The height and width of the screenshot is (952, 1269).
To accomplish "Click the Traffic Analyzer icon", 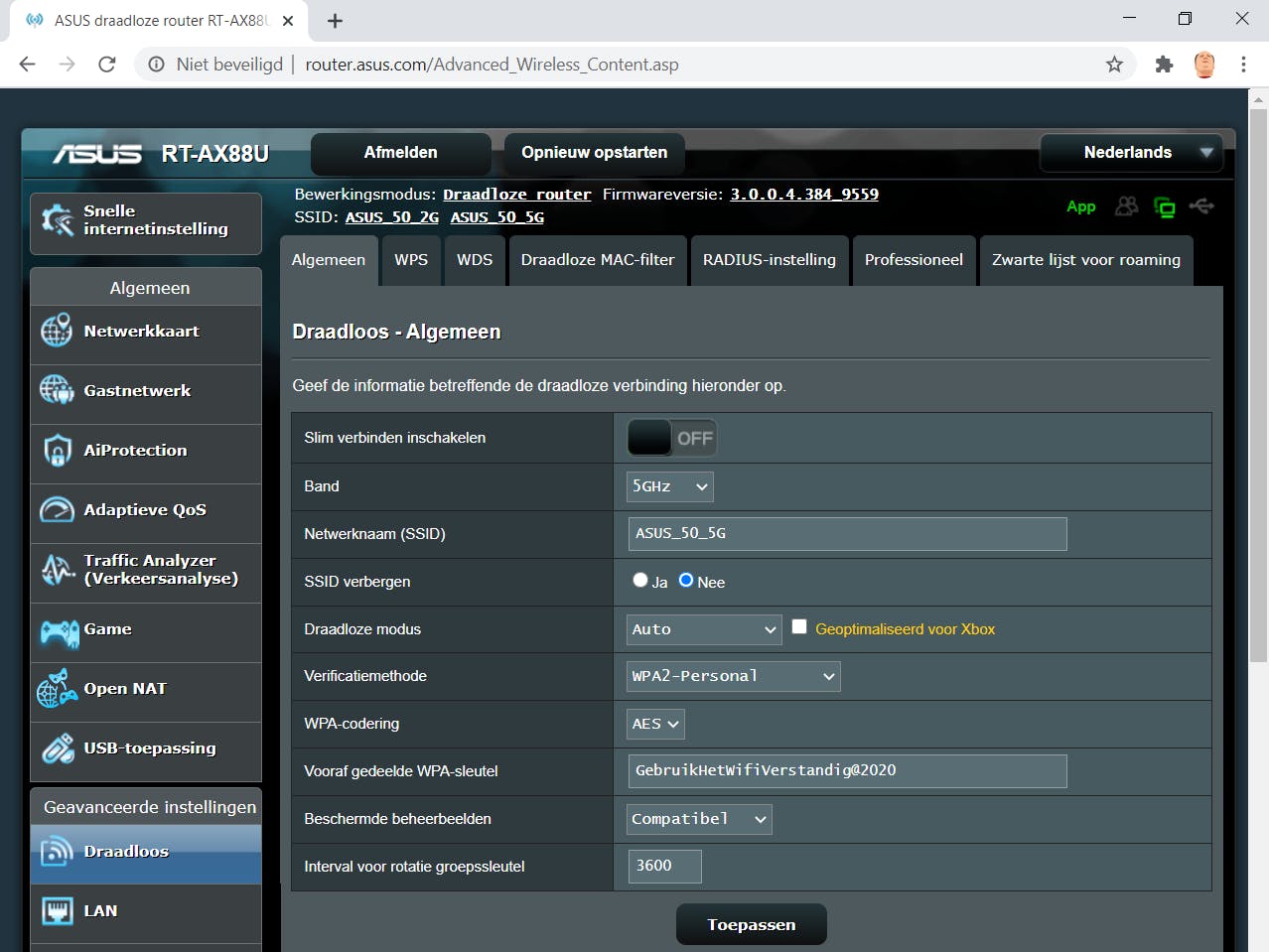I will 58,570.
